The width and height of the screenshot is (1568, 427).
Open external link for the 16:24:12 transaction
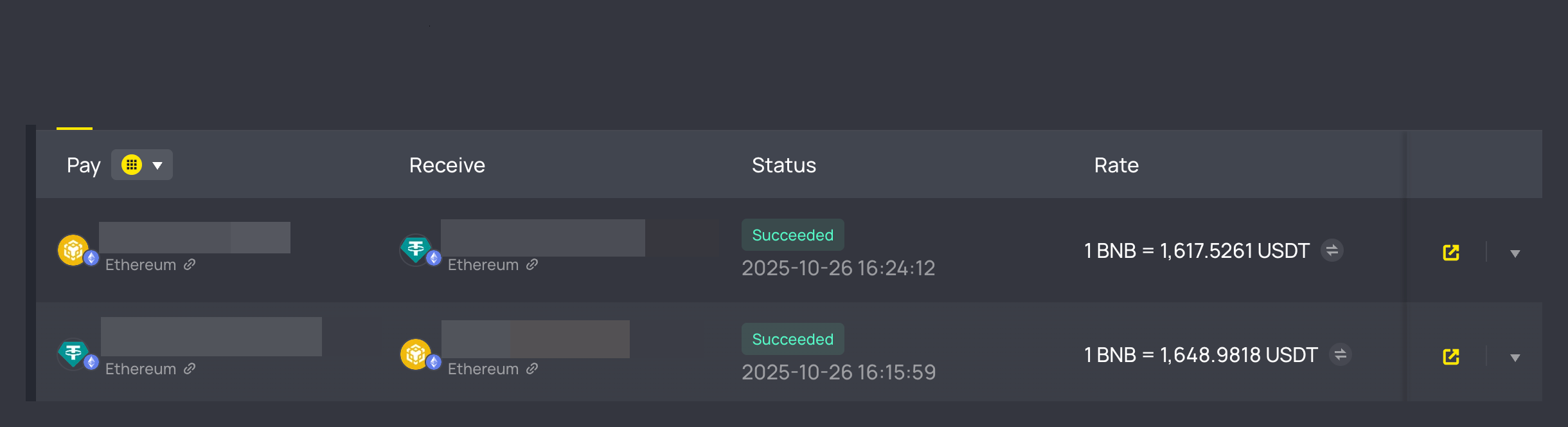click(x=1451, y=253)
